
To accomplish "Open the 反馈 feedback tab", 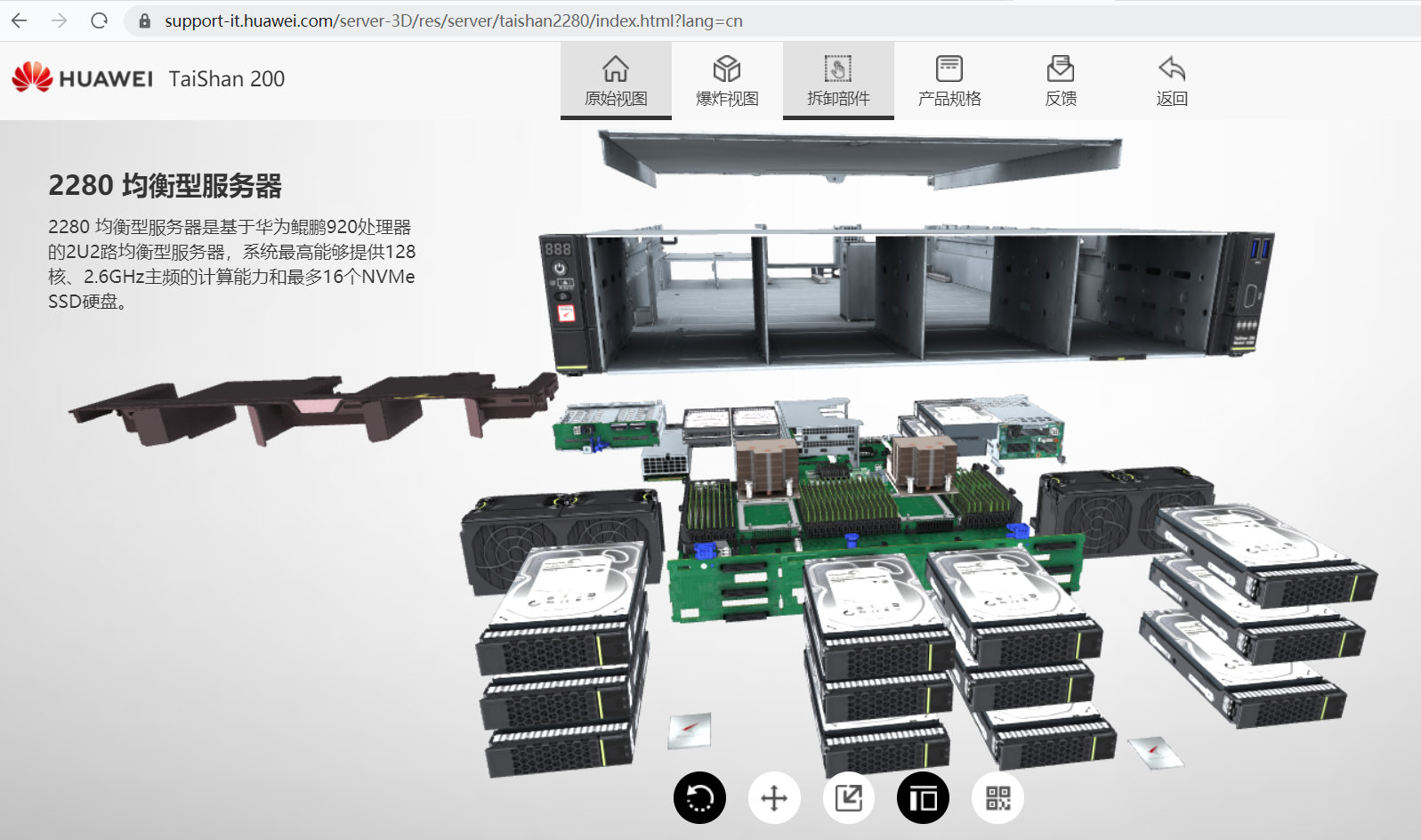I will [x=1061, y=80].
